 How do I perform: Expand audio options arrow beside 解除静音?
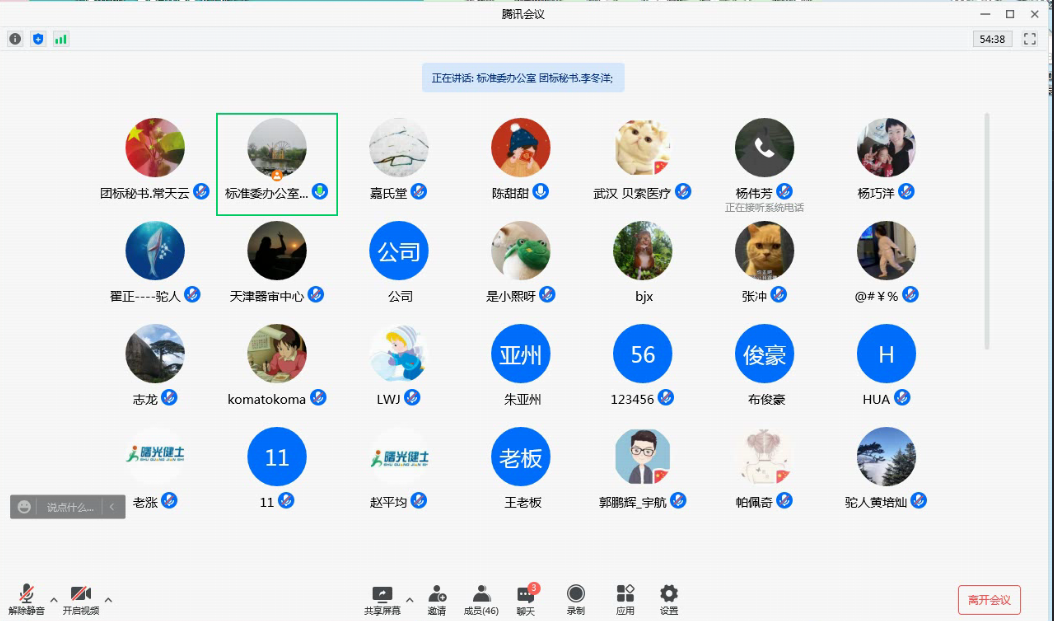pos(54,600)
